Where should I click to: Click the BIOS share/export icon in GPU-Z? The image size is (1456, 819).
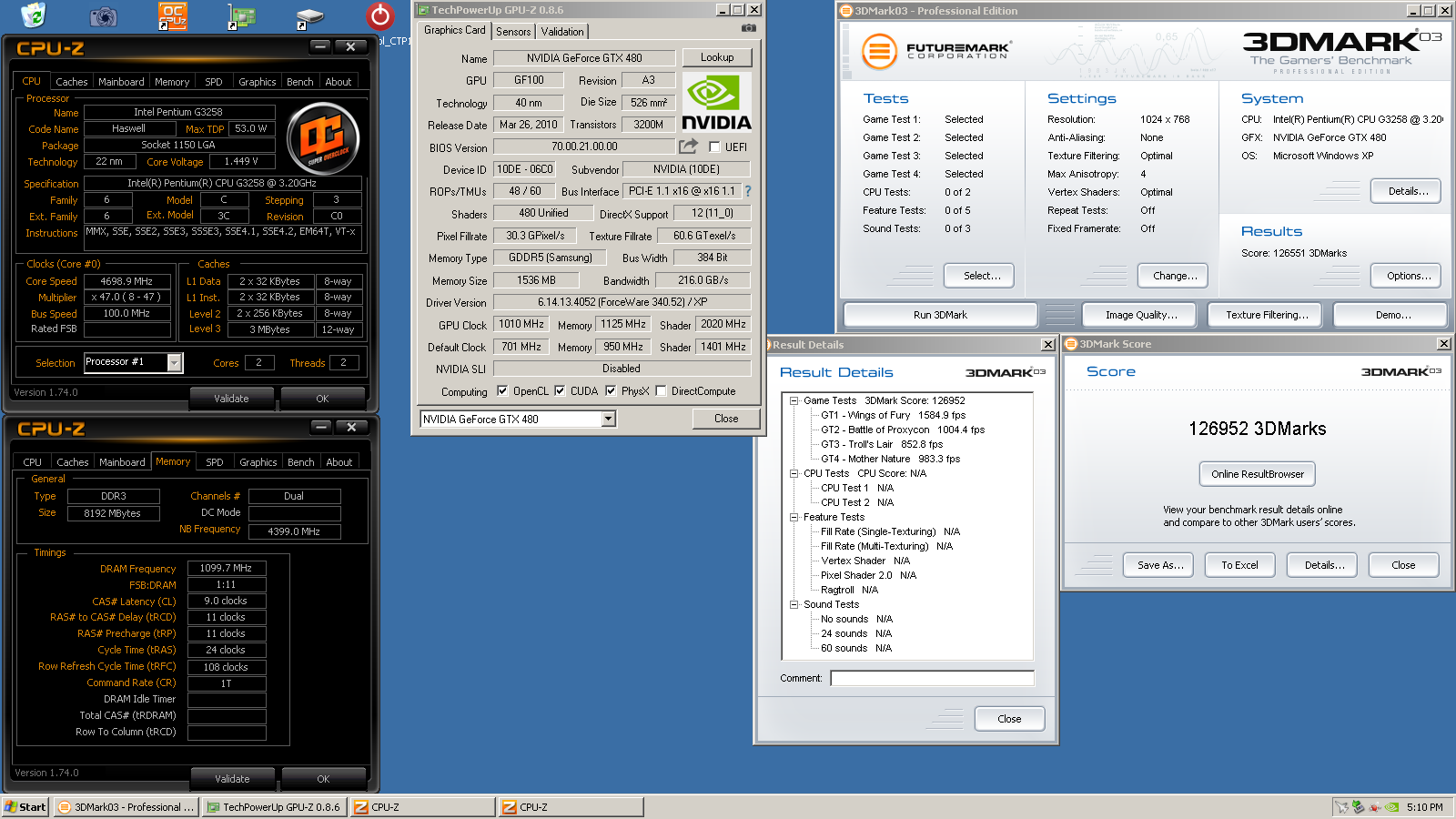(x=688, y=146)
